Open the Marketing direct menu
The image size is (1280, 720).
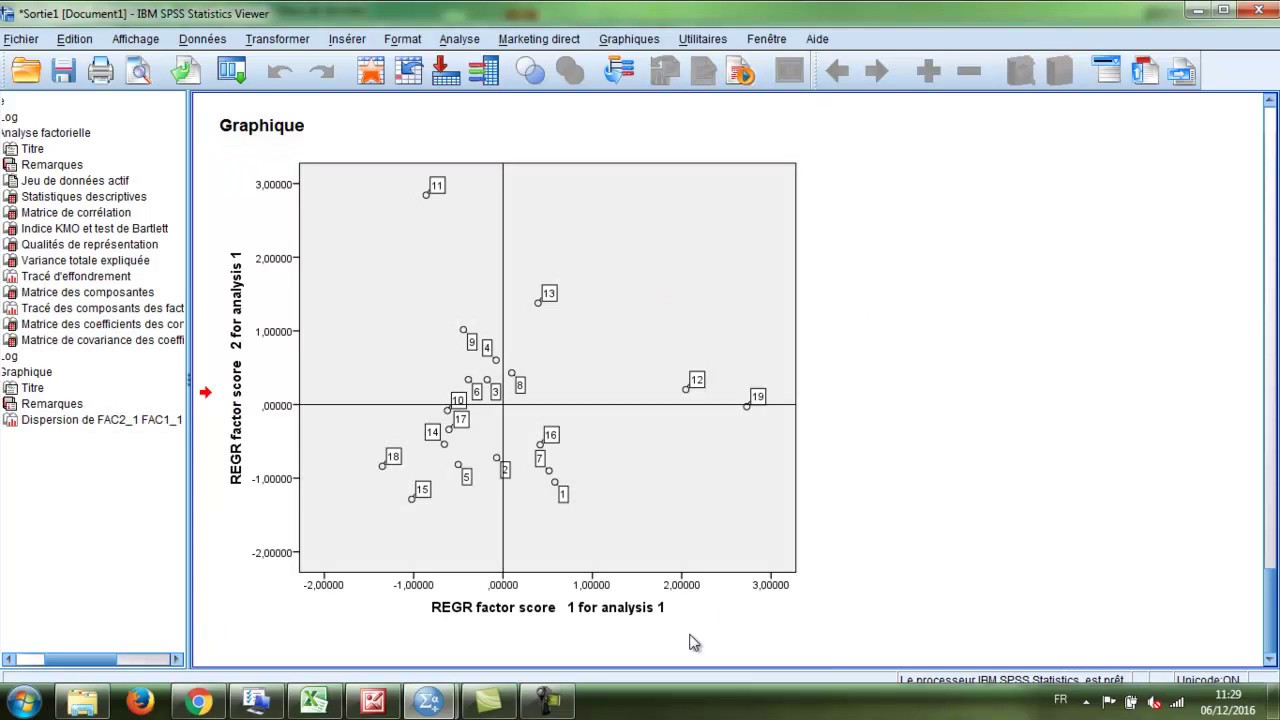(539, 39)
